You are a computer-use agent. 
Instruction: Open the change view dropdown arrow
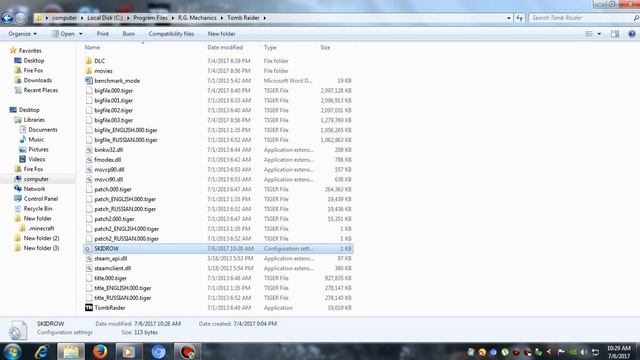(599, 34)
